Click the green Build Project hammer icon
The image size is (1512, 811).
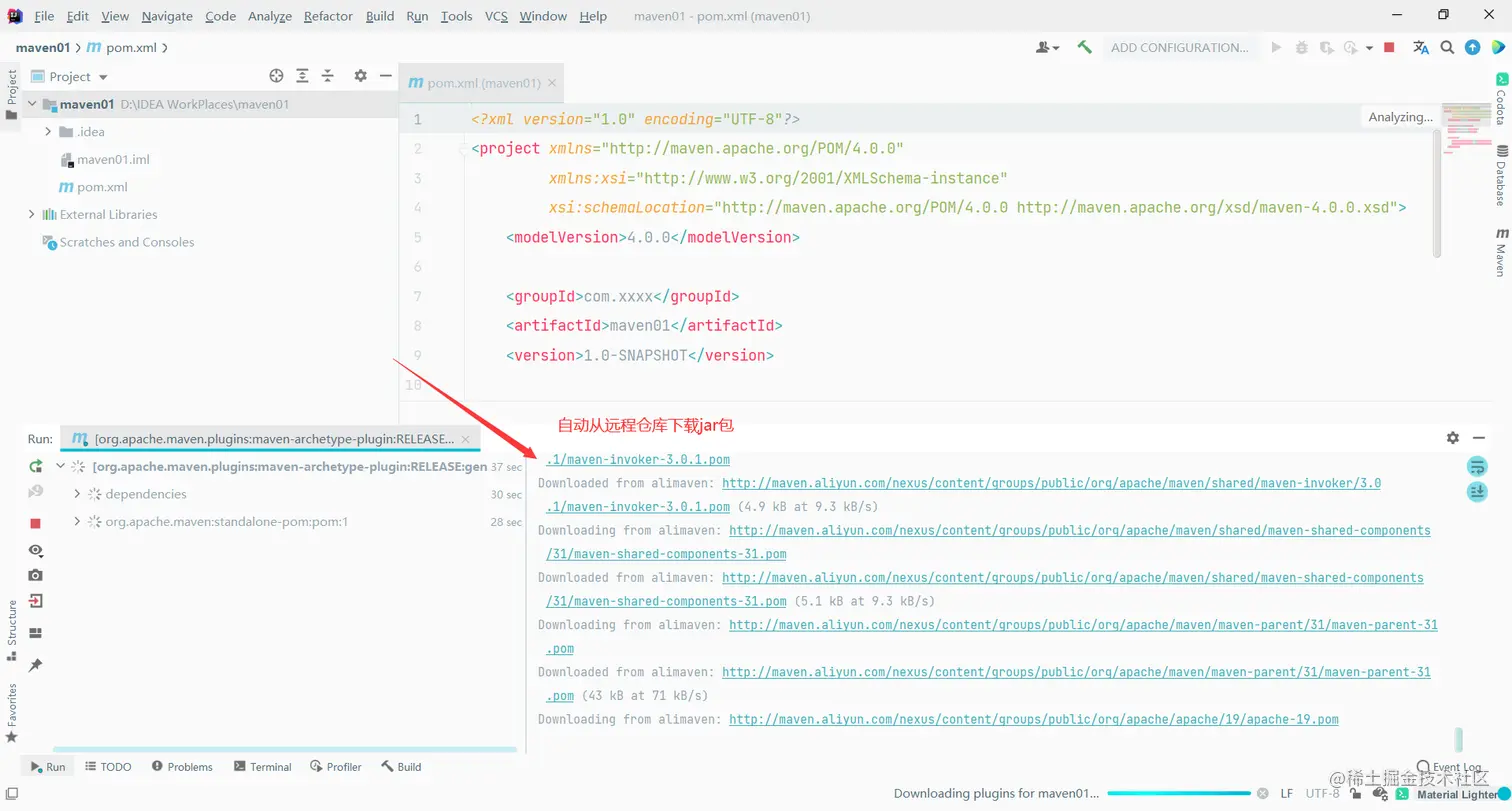coord(1084,47)
